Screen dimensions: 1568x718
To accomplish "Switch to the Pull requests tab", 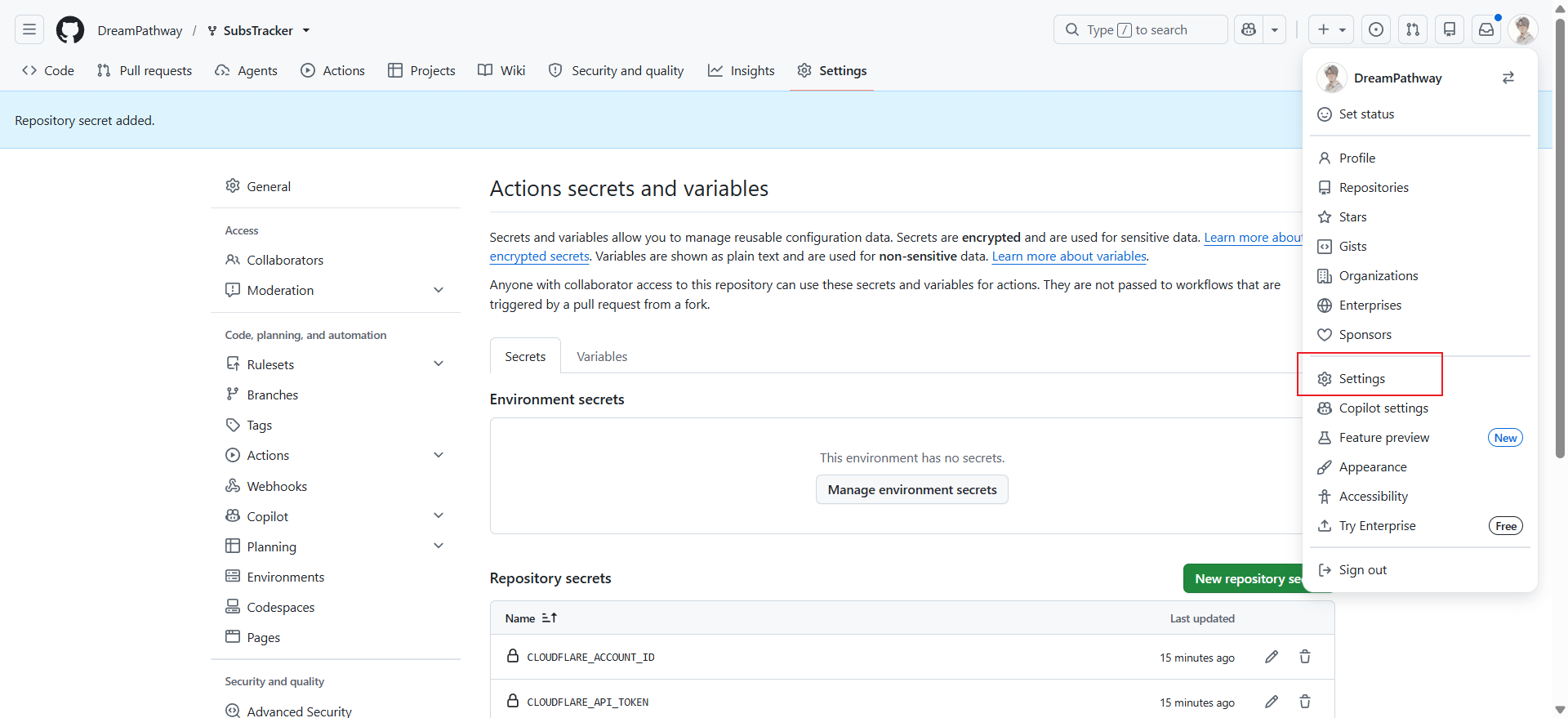I will (145, 71).
